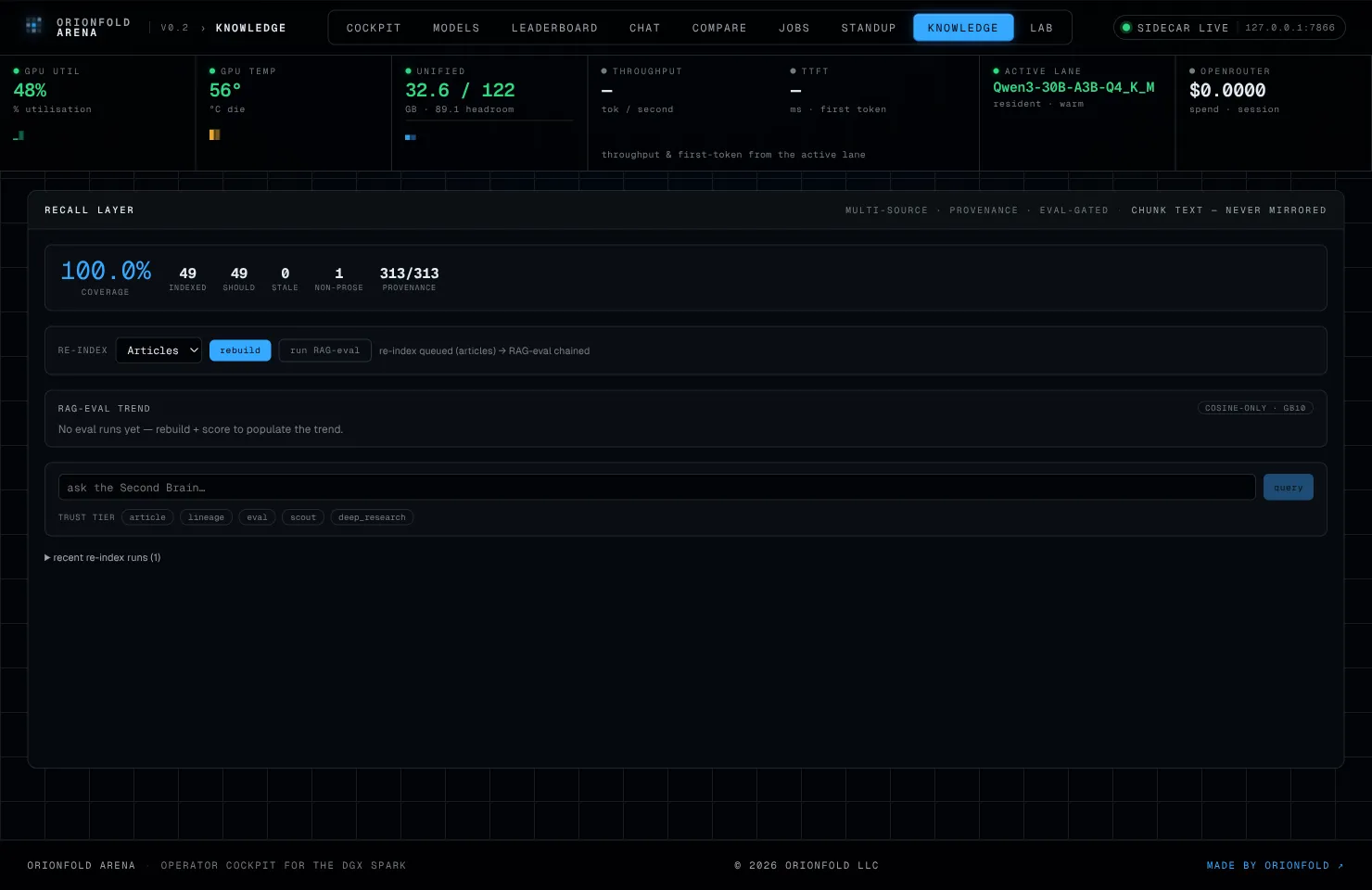Open the Articles re-index dropdown

pos(159,350)
